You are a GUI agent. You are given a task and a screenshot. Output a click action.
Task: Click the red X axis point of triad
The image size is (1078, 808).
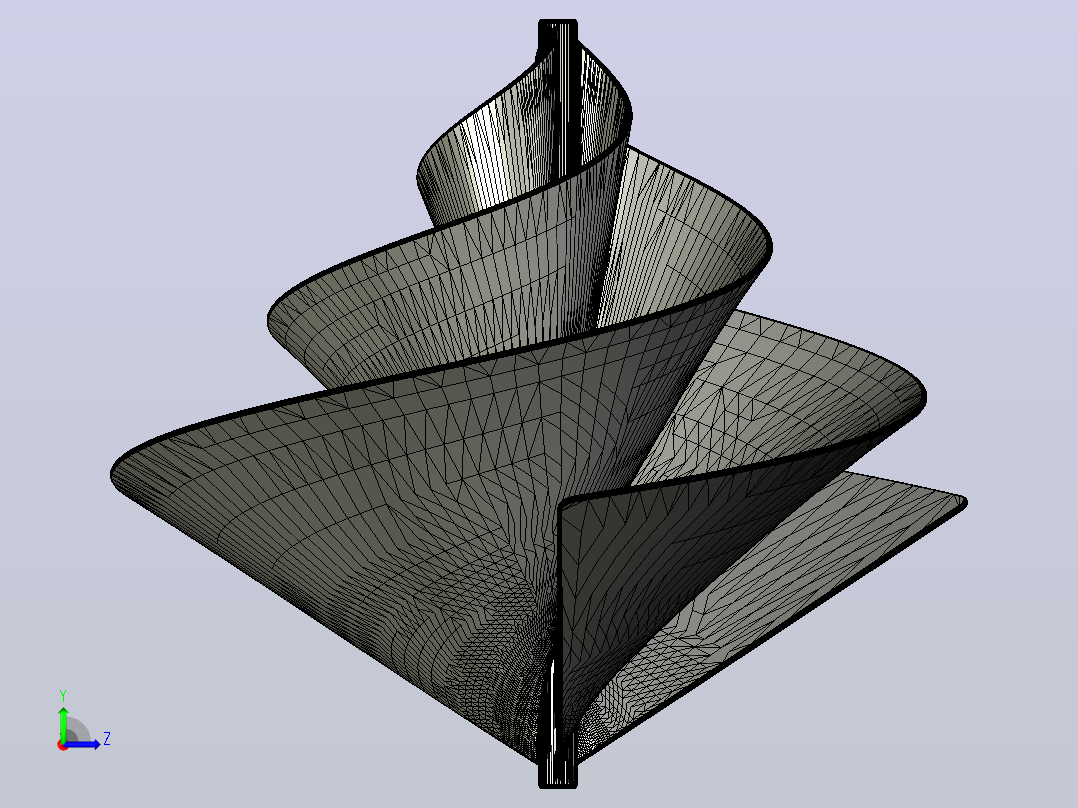(63, 745)
